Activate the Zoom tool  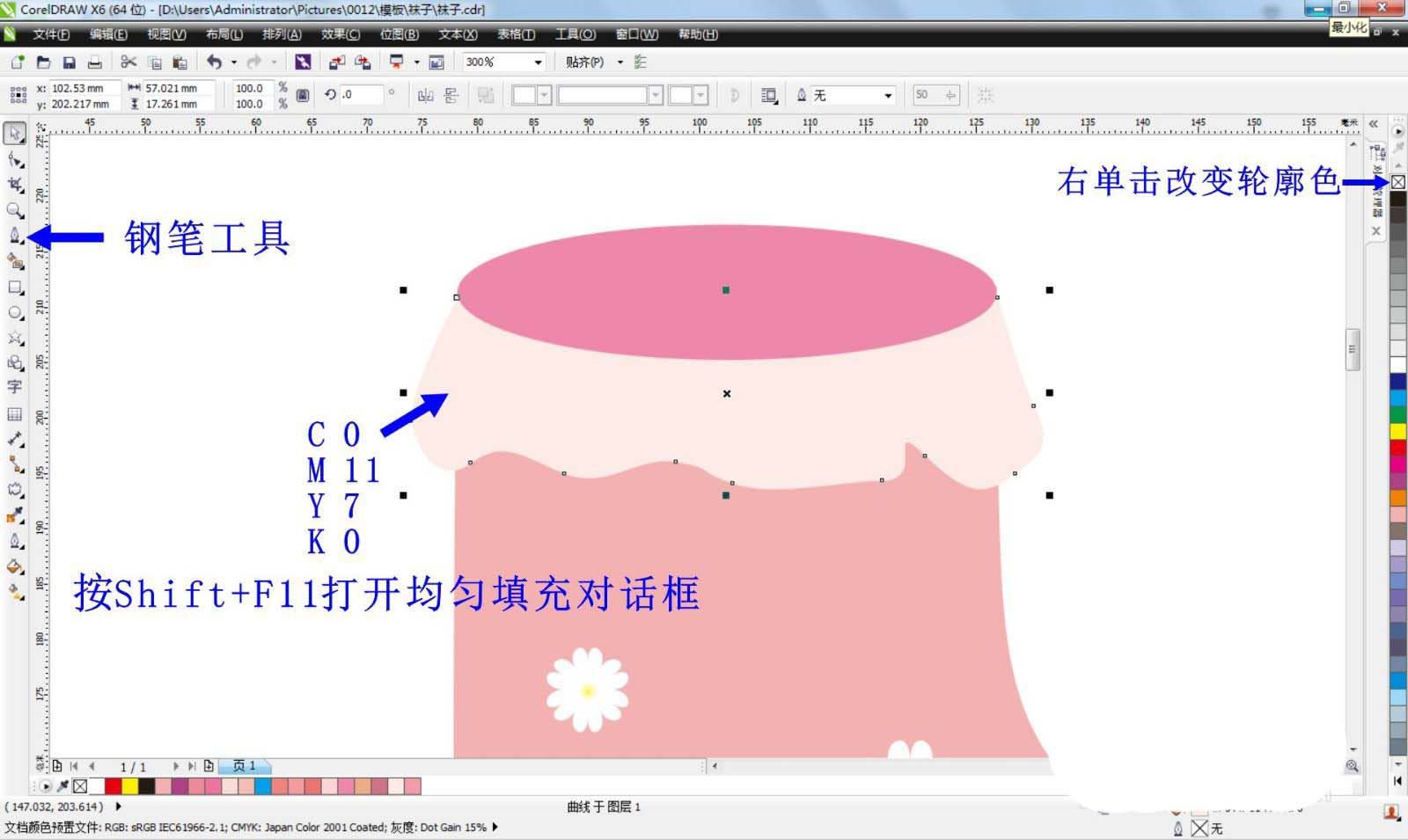click(x=15, y=209)
